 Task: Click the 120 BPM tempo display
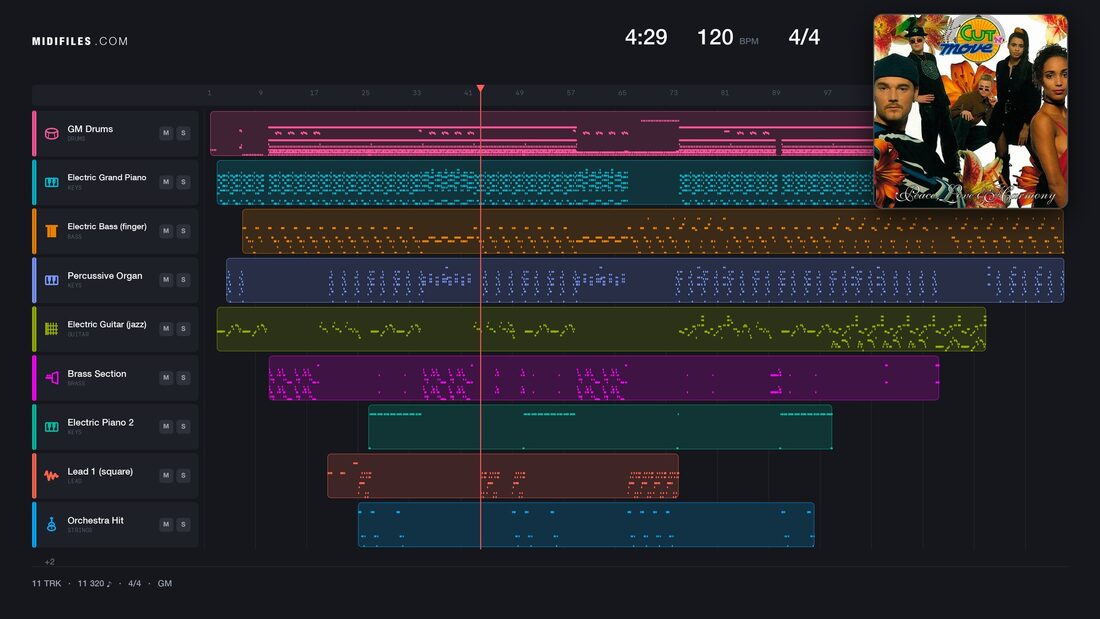(727, 37)
